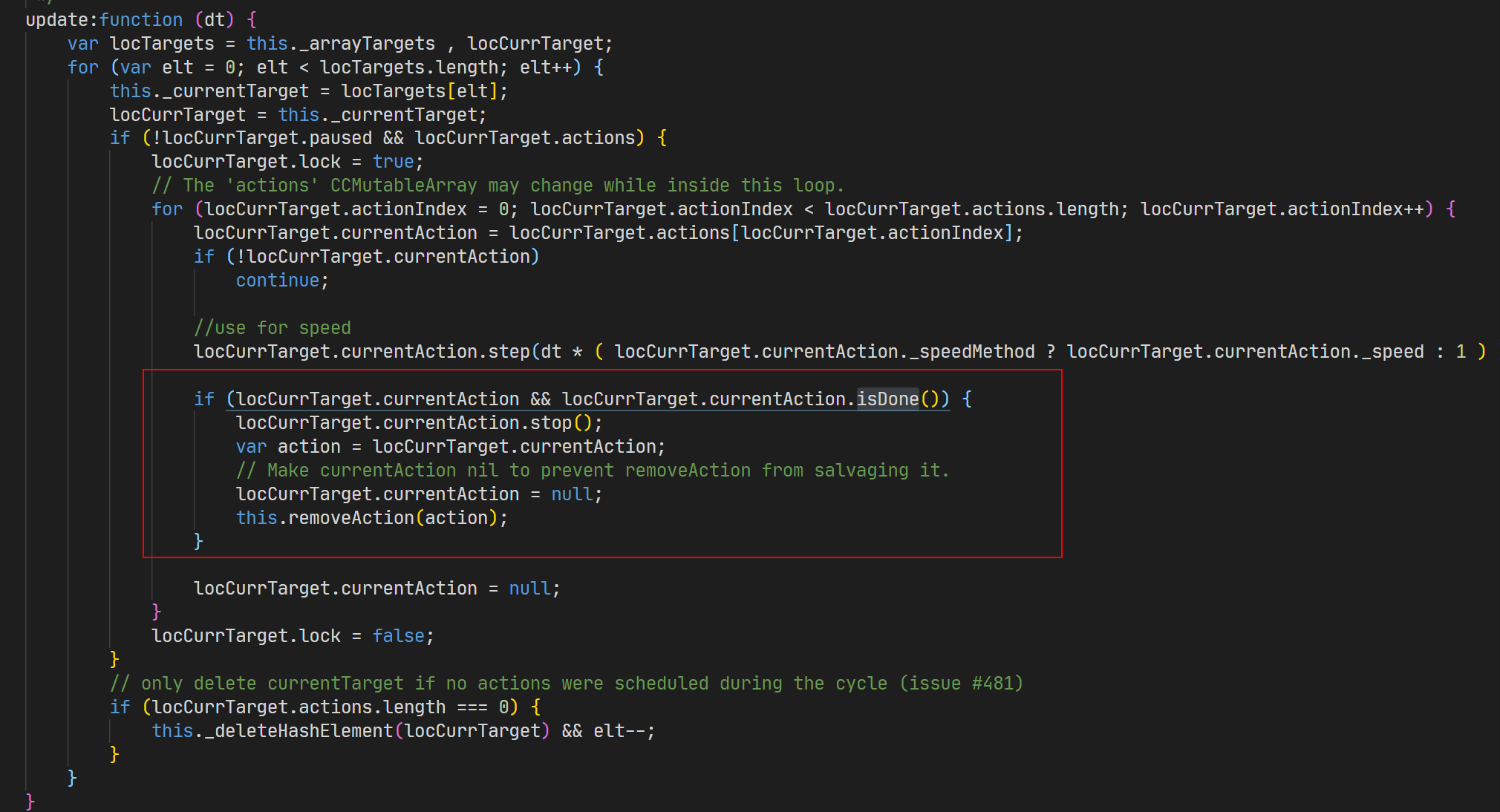This screenshot has height=812, width=1500.
Task: Click the stop() call on currentAction
Action: coord(550,423)
